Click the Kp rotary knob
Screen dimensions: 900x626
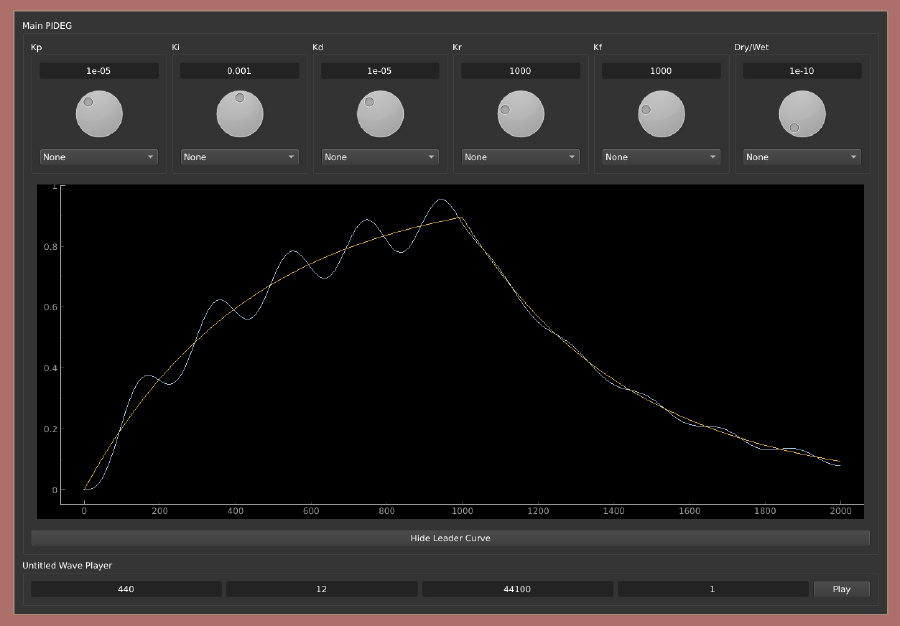click(99, 114)
